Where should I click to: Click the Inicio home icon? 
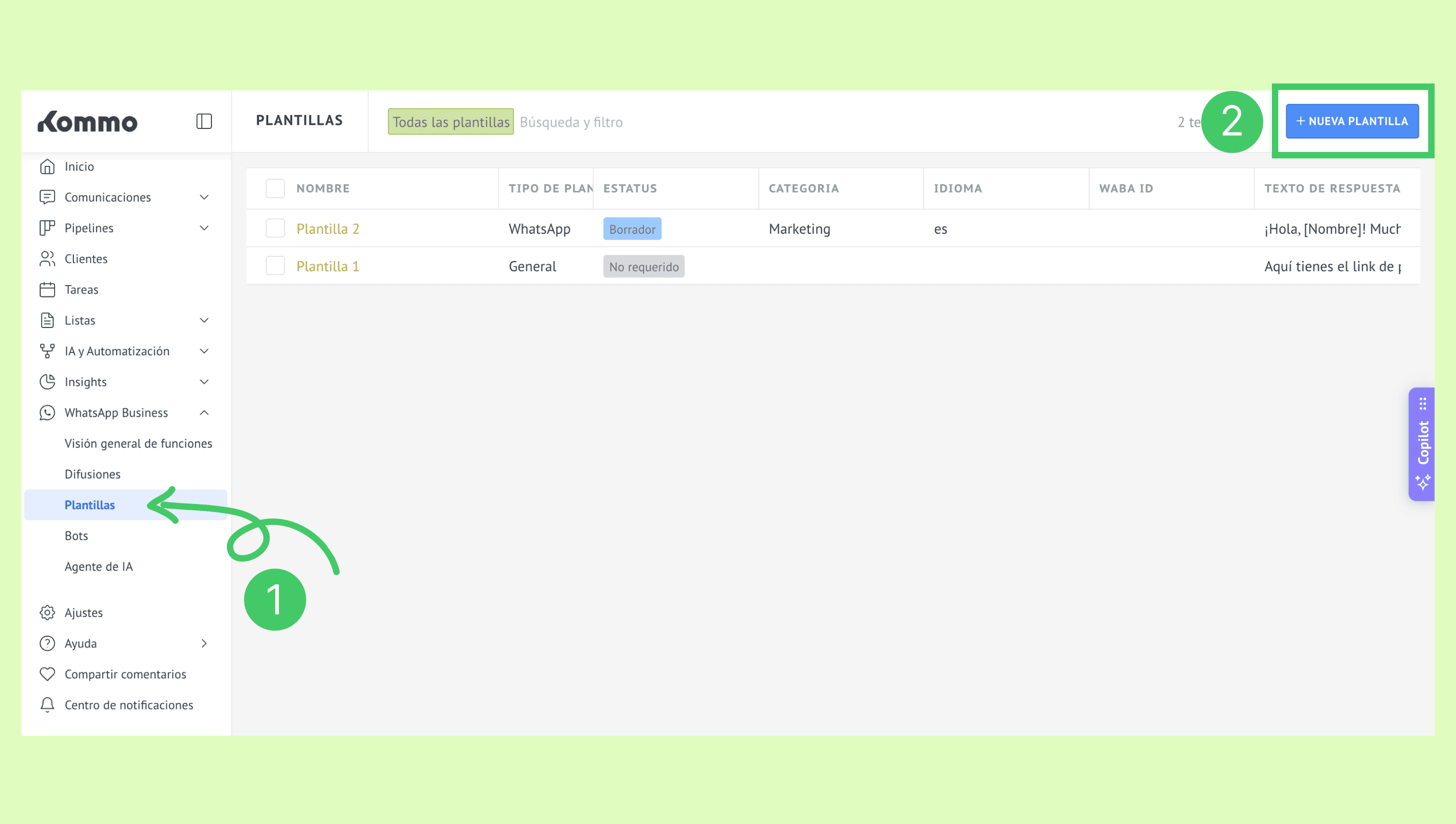click(48, 166)
